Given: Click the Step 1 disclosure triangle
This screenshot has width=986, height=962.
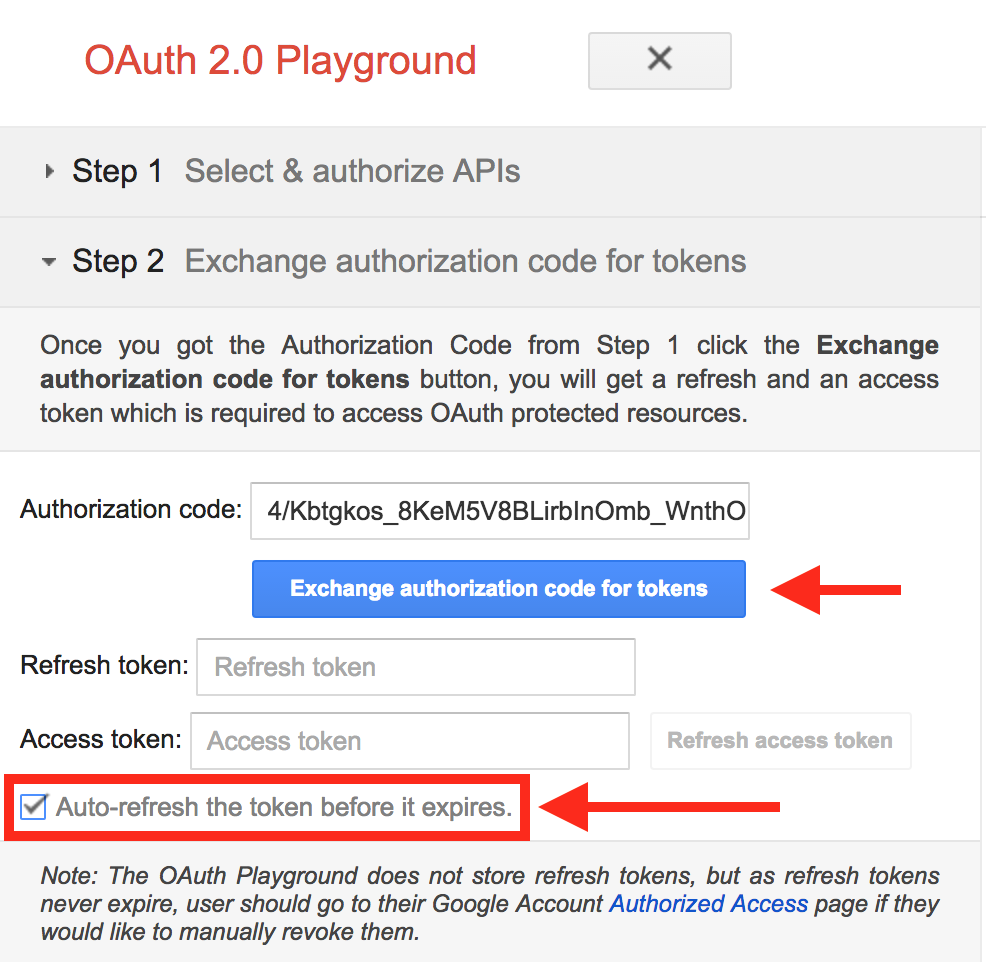Looking at the screenshot, I should (49, 171).
